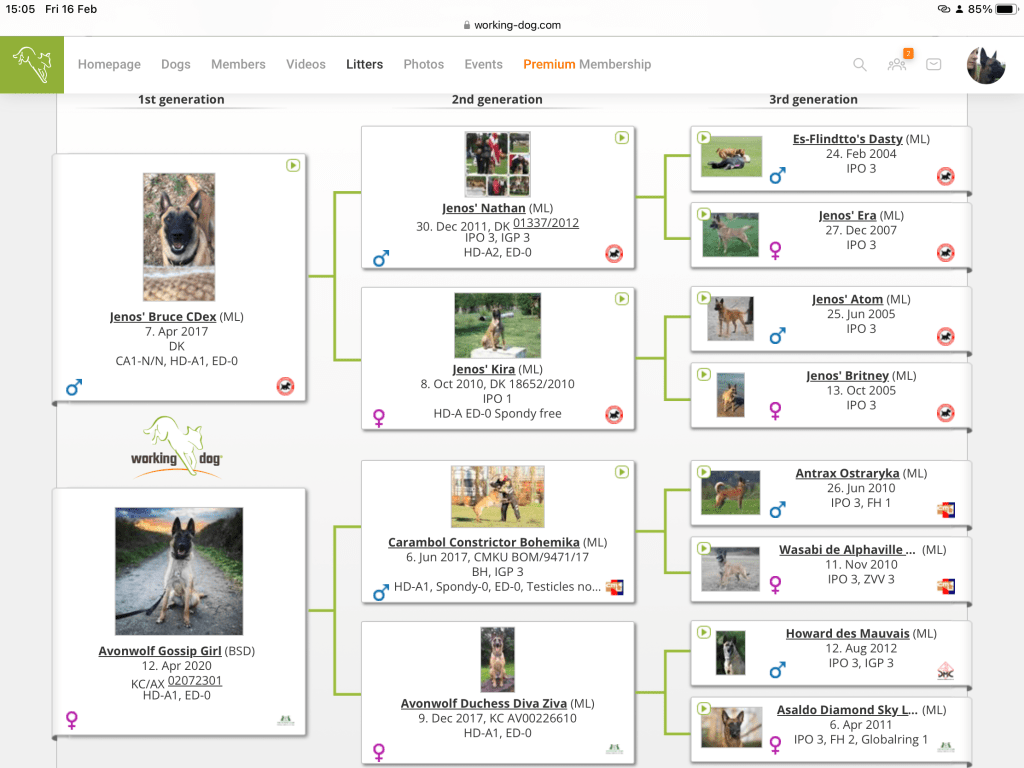Click the working-dog.com address bar

click(512, 25)
